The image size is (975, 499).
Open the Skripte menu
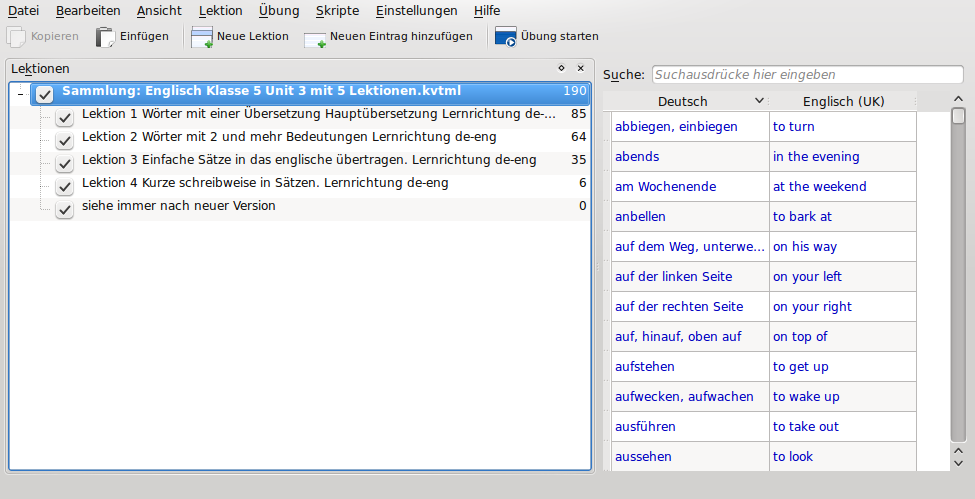[x=338, y=11]
